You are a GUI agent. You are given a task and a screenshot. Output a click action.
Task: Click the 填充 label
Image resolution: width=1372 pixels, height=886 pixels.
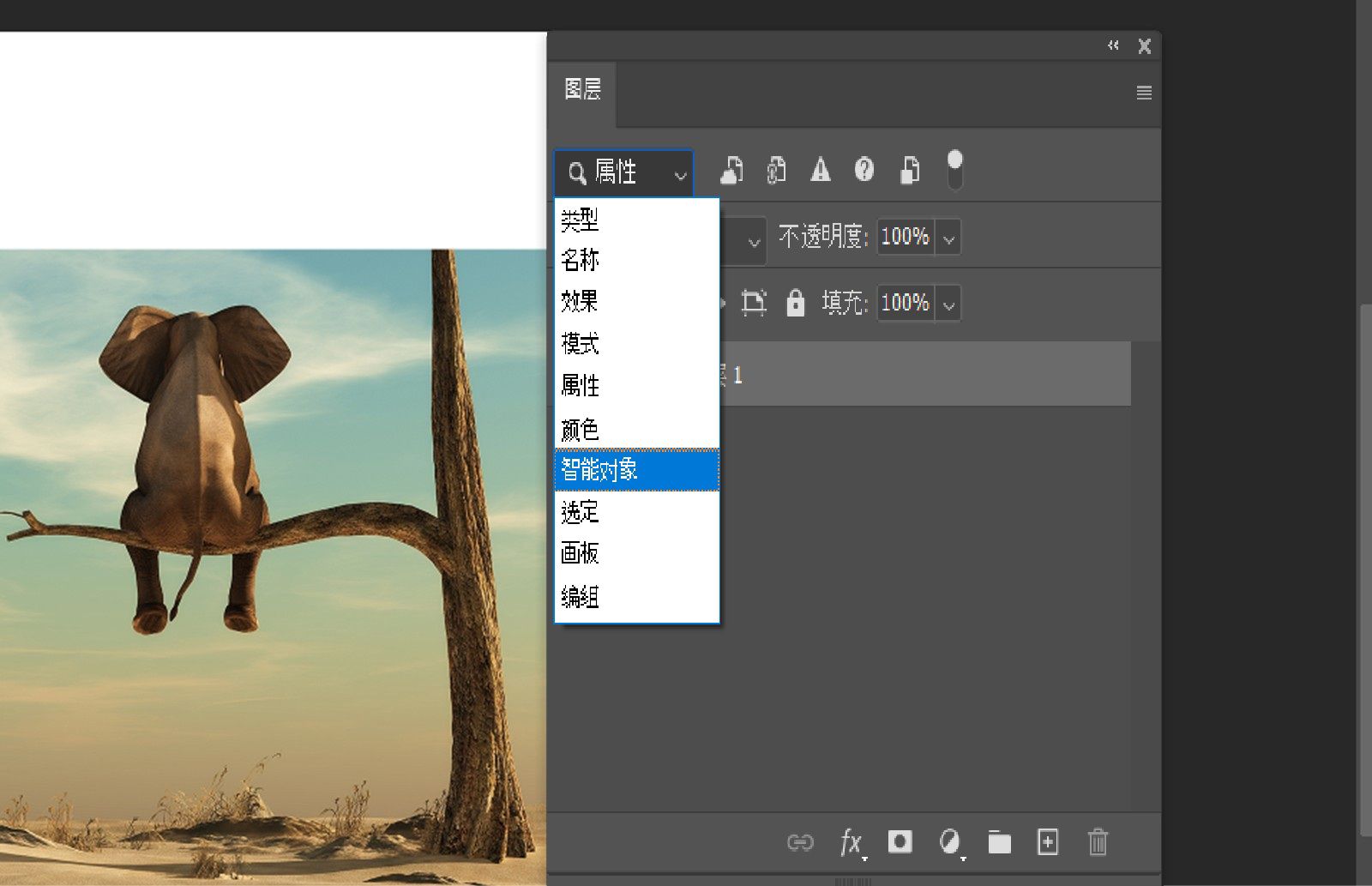coord(845,303)
